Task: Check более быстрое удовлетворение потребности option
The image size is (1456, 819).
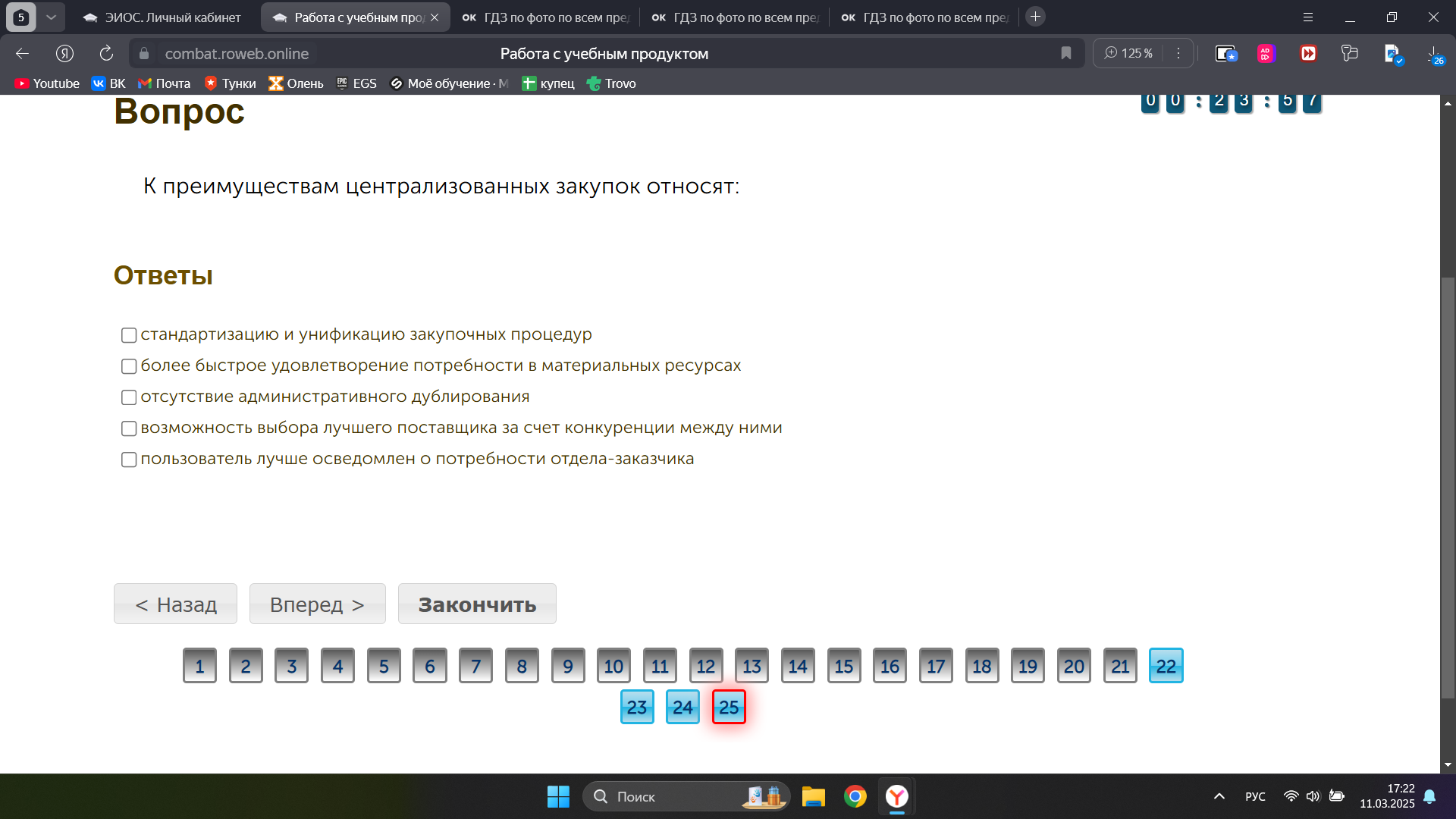Action: (129, 366)
